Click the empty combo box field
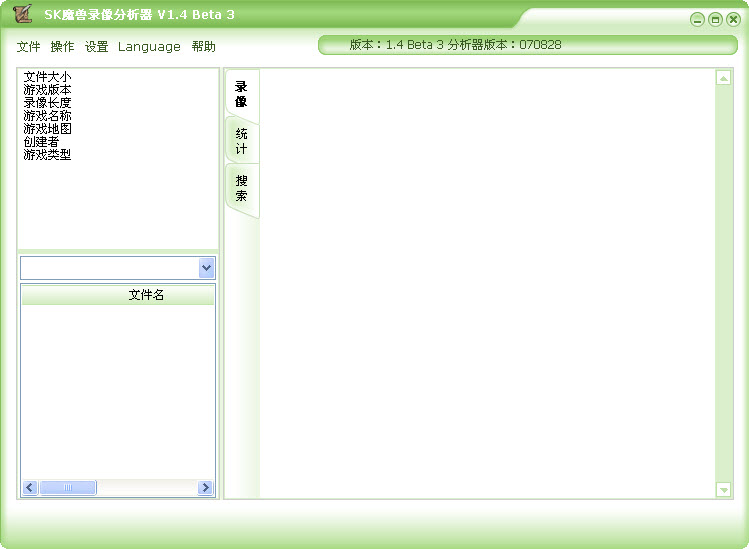This screenshot has height=549, width=749. [x=110, y=268]
